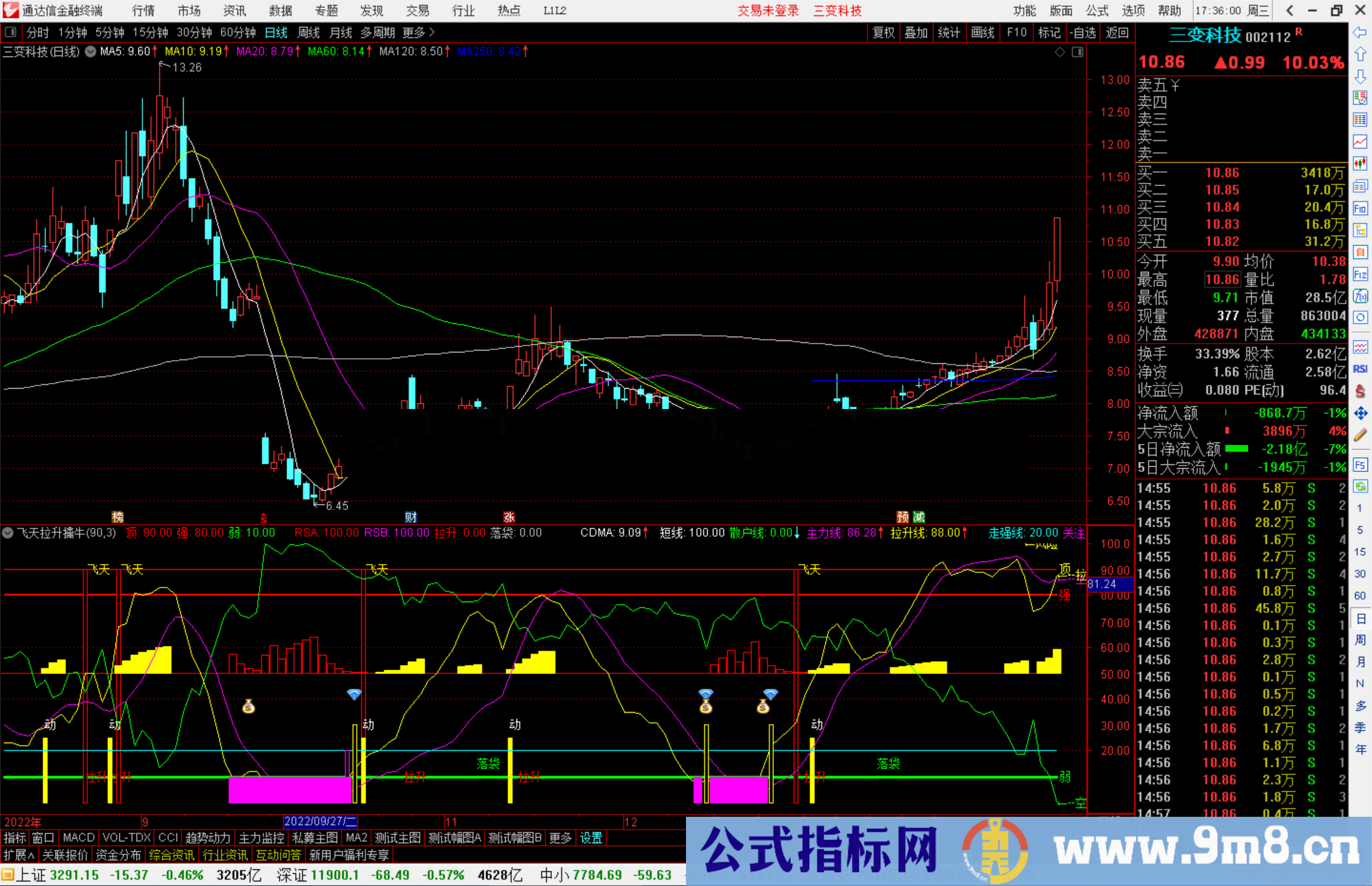Viewport: 1372px width, 886px height.
Task: Open dropdown beside 飞天拉升擒牛 indicator name
Action: coord(8,533)
